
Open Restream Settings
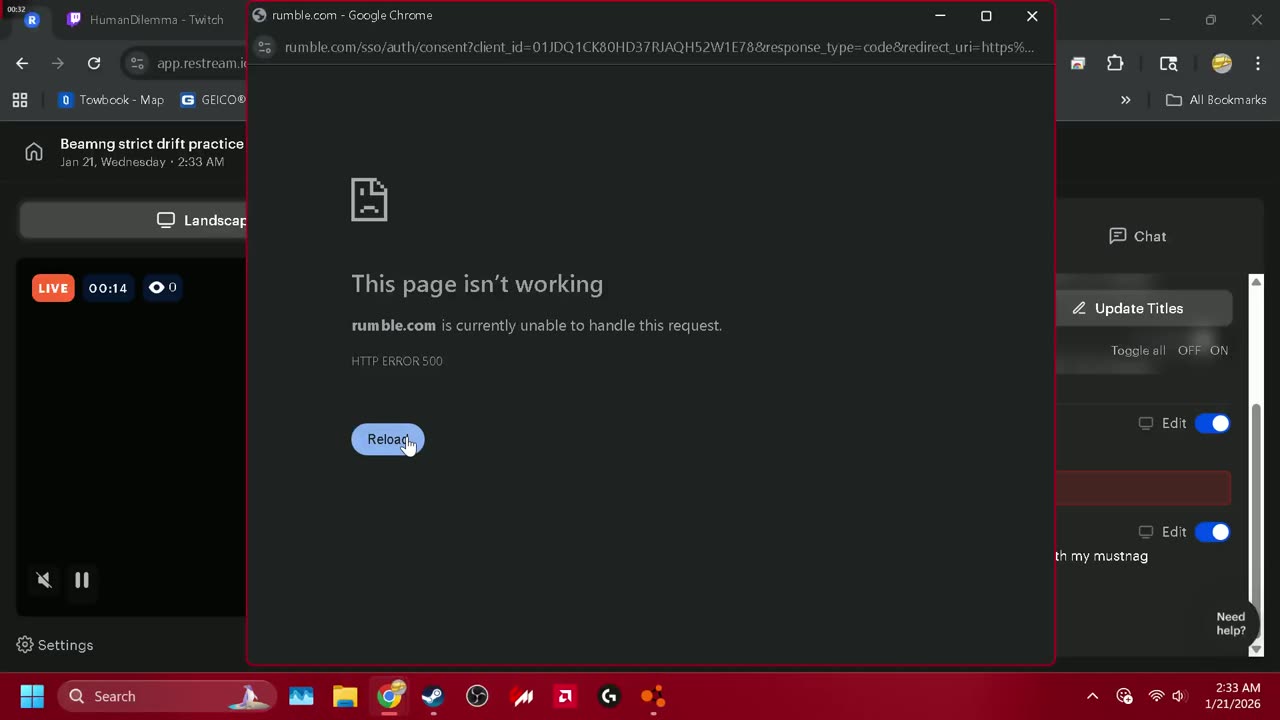click(55, 645)
